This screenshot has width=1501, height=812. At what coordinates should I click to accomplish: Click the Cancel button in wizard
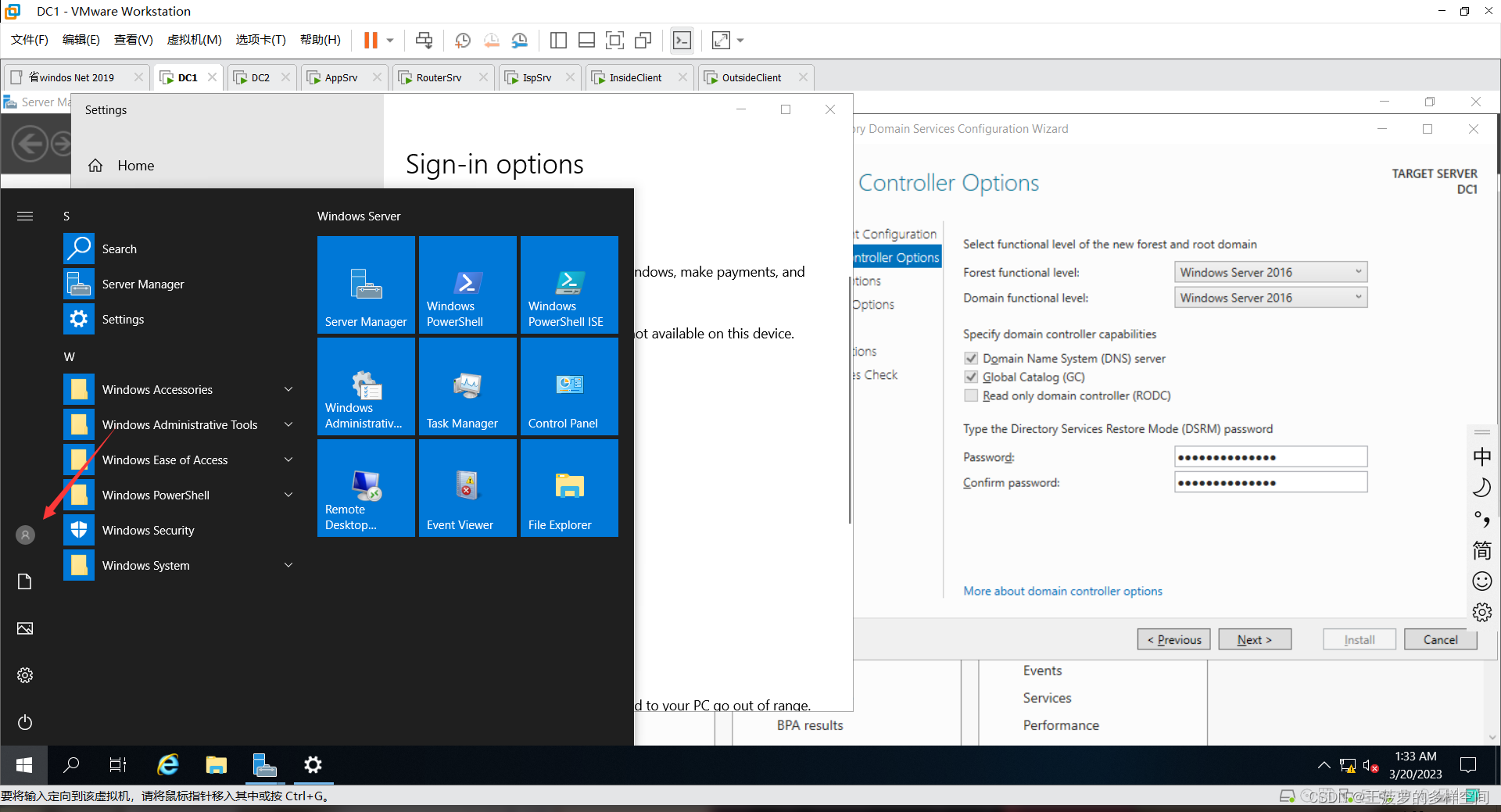point(1440,639)
